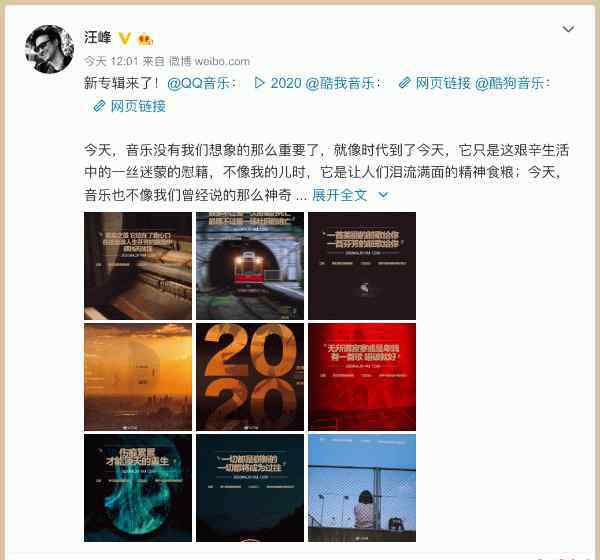The width and height of the screenshot is (600, 560).
Task: Open the teal flame image thumbnail
Action: tap(138, 488)
